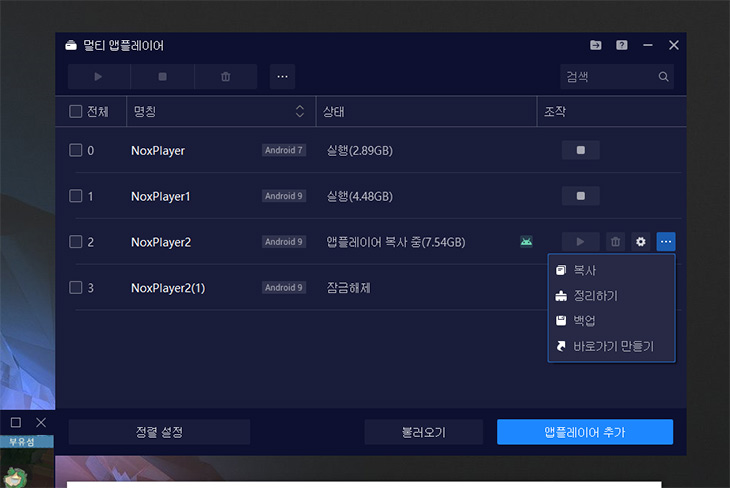Viewport: 730px width, 488px height.
Task: Open the help question mark icon
Action: pos(622,45)
